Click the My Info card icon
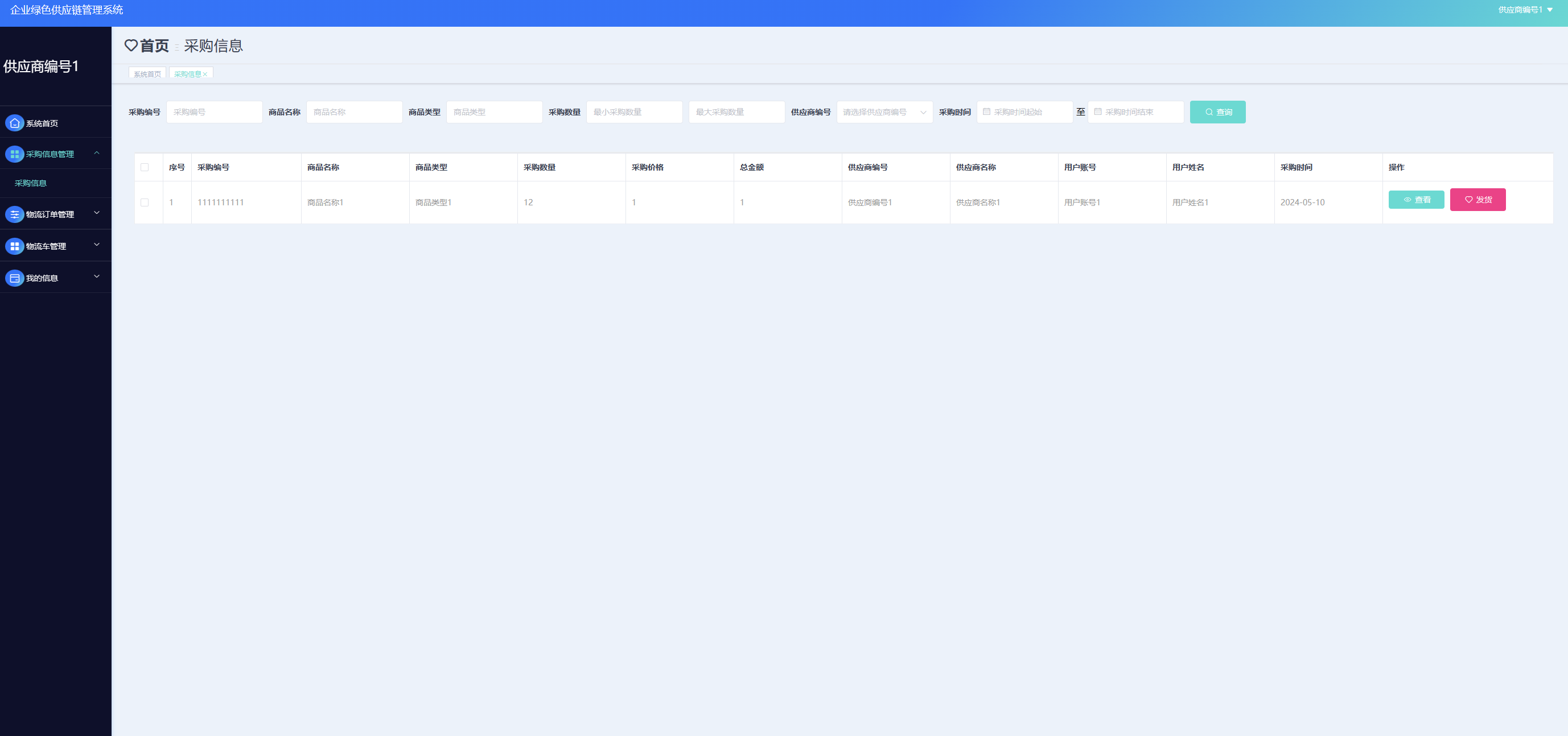Image resolution: width=1568 pixels, height=736 pixels. [15, 278]
